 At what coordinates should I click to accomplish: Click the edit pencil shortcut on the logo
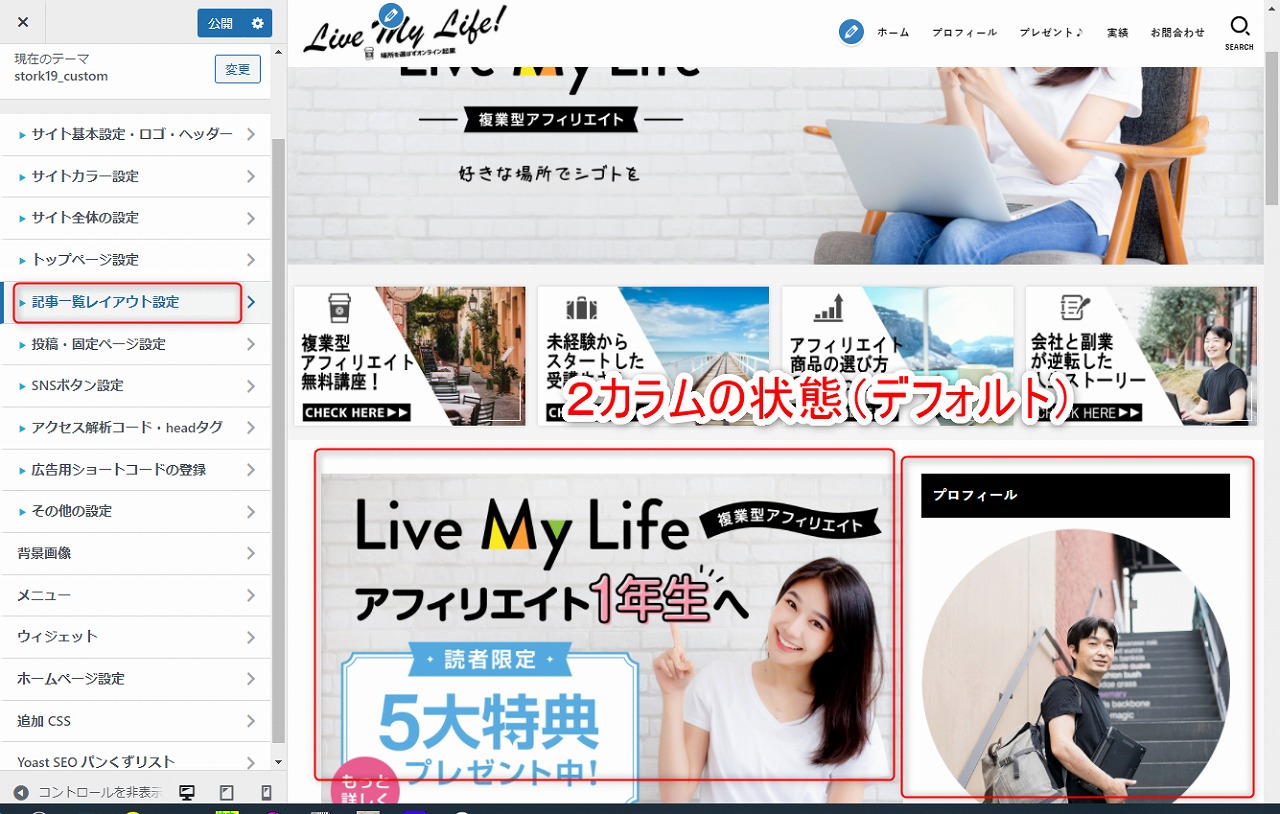coord(390,15)
